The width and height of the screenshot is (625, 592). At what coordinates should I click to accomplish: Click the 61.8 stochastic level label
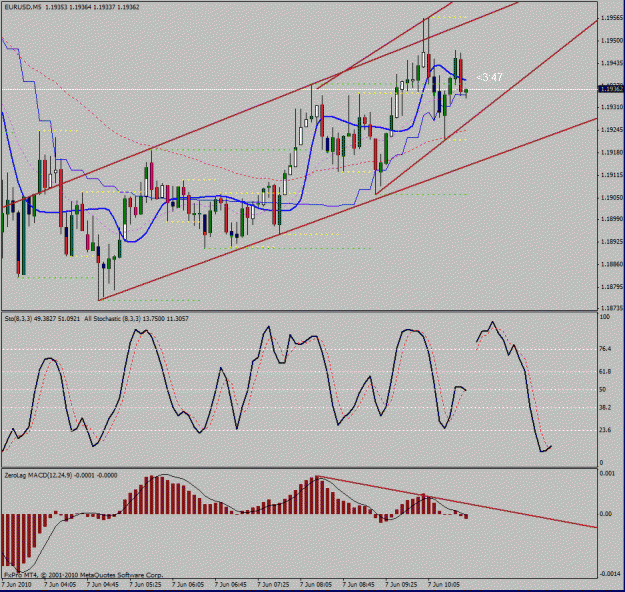[x=605, y=372]
